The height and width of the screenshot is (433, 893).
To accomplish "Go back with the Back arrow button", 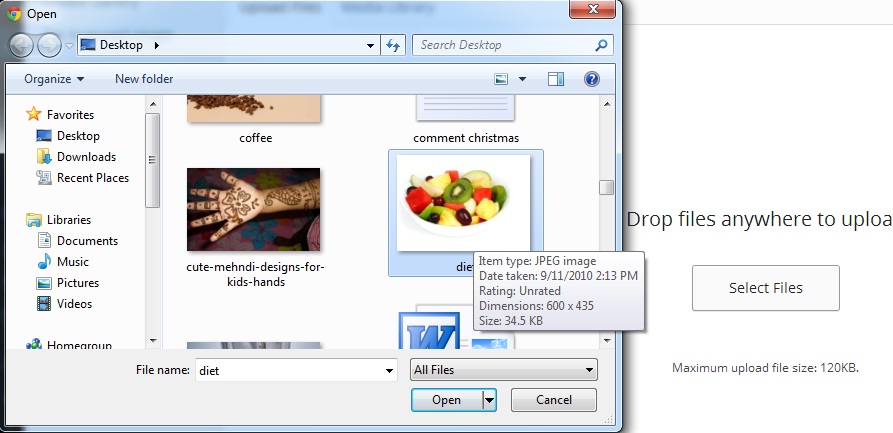I will [21, 45].
